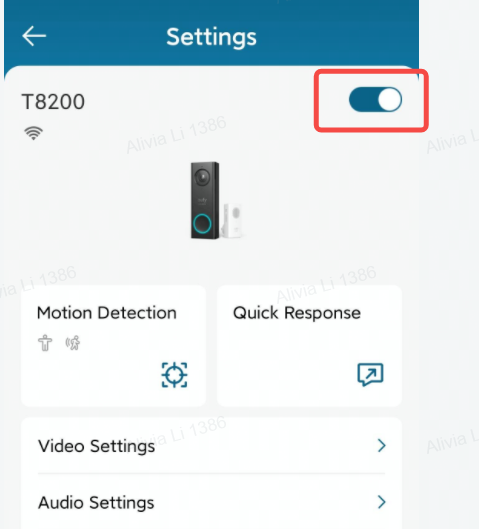The width and height of the screenshot is (479, 529).
Task: Tap the doorbell product image
Action: pos(217,200)
